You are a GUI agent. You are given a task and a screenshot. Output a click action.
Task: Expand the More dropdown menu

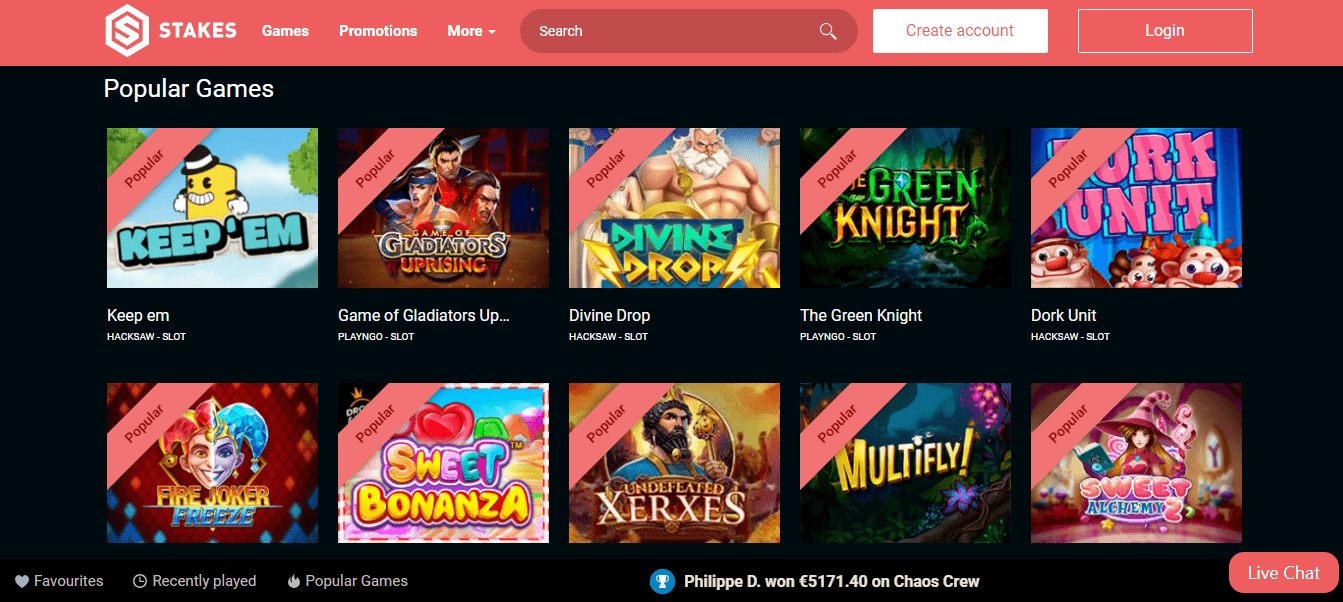[471, 31]
